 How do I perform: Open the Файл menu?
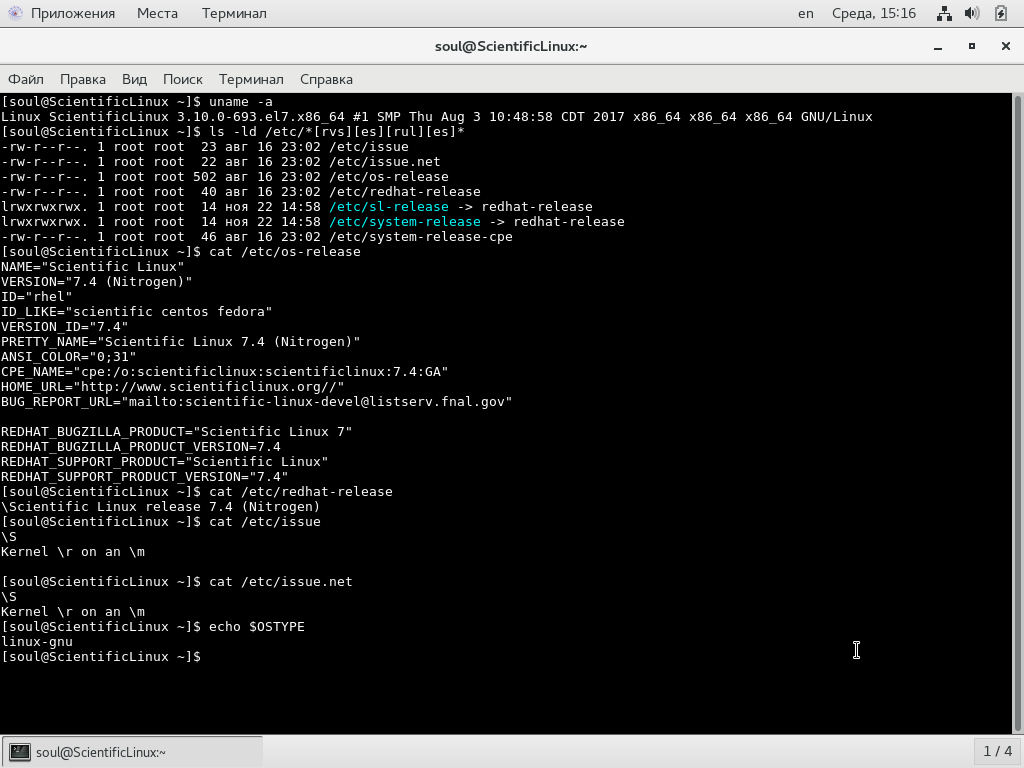pyautogui.click(x=25, y=79)
